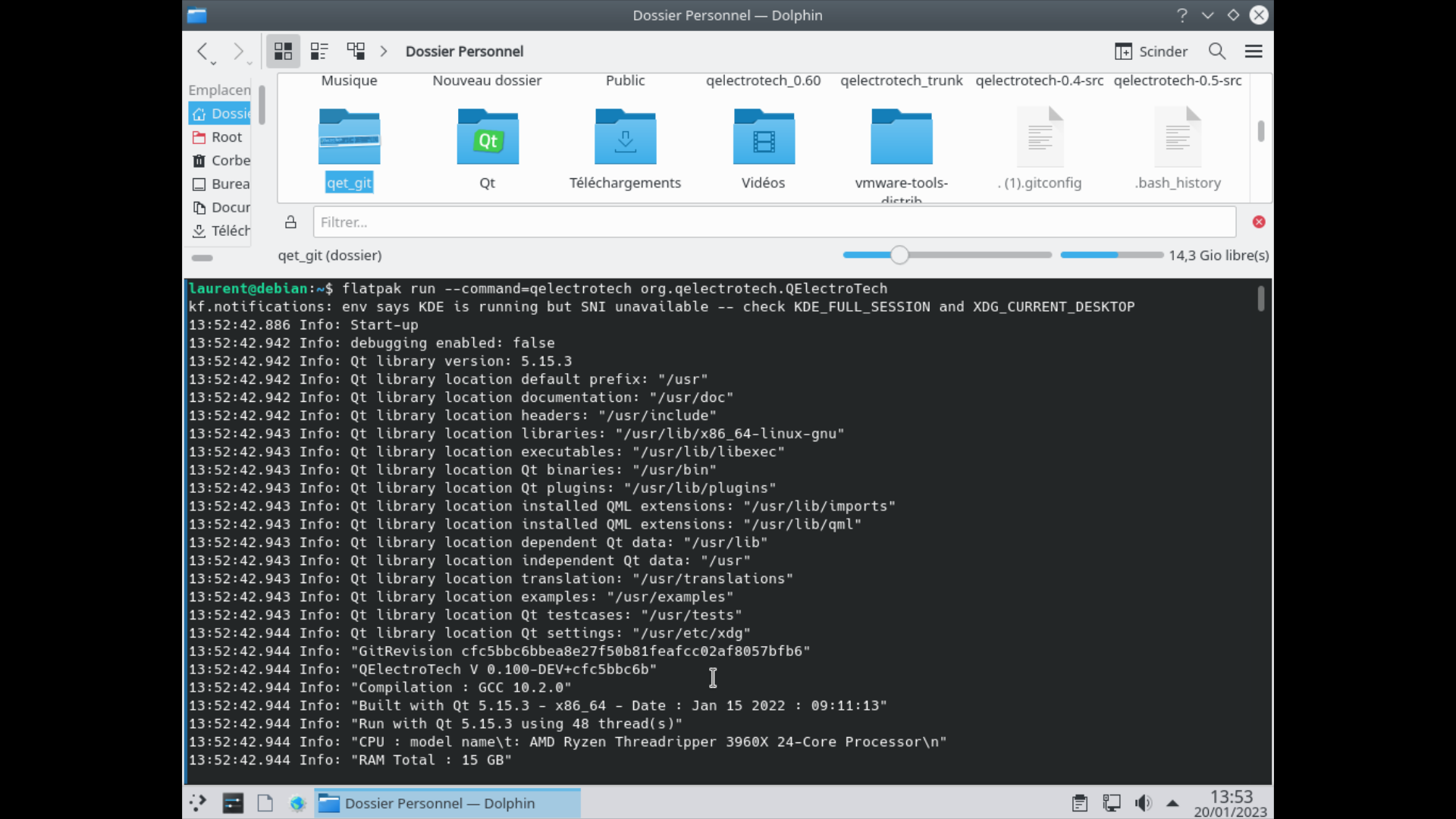
Task: Open the volume tray icon
Action: [1144, 803]
